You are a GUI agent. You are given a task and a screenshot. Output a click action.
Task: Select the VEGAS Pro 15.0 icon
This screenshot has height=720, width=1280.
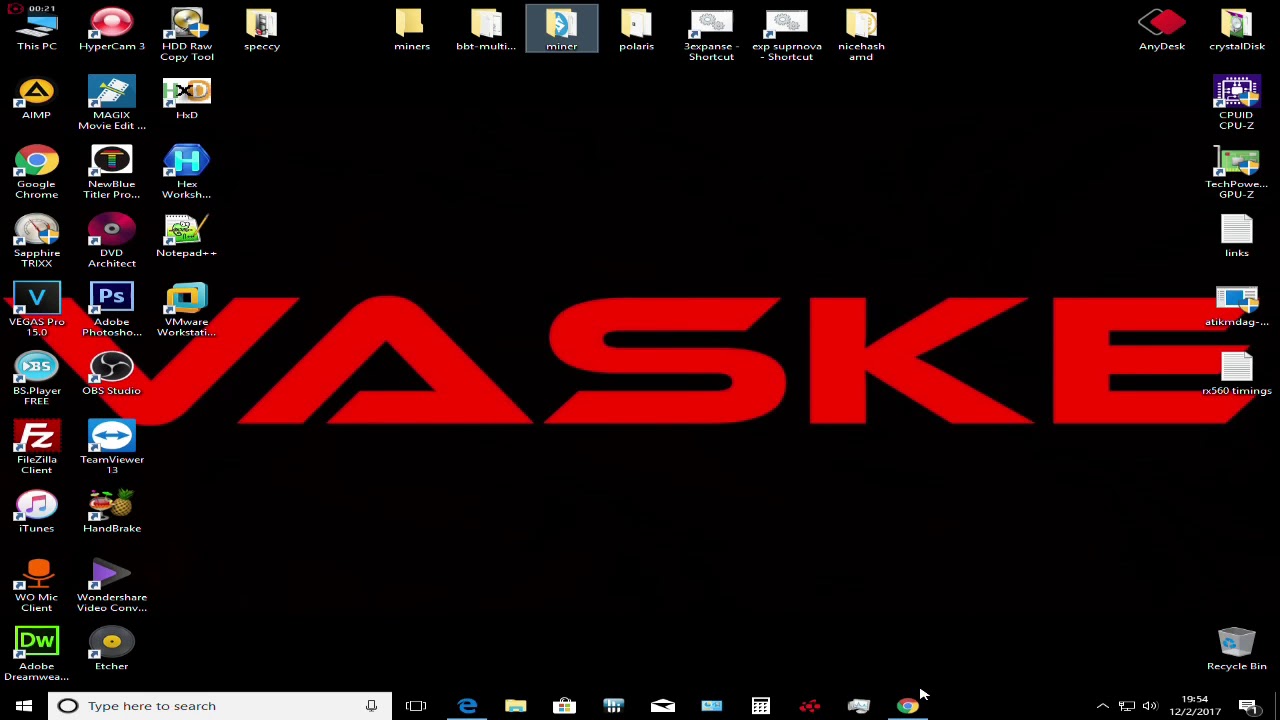click(36, 311)
